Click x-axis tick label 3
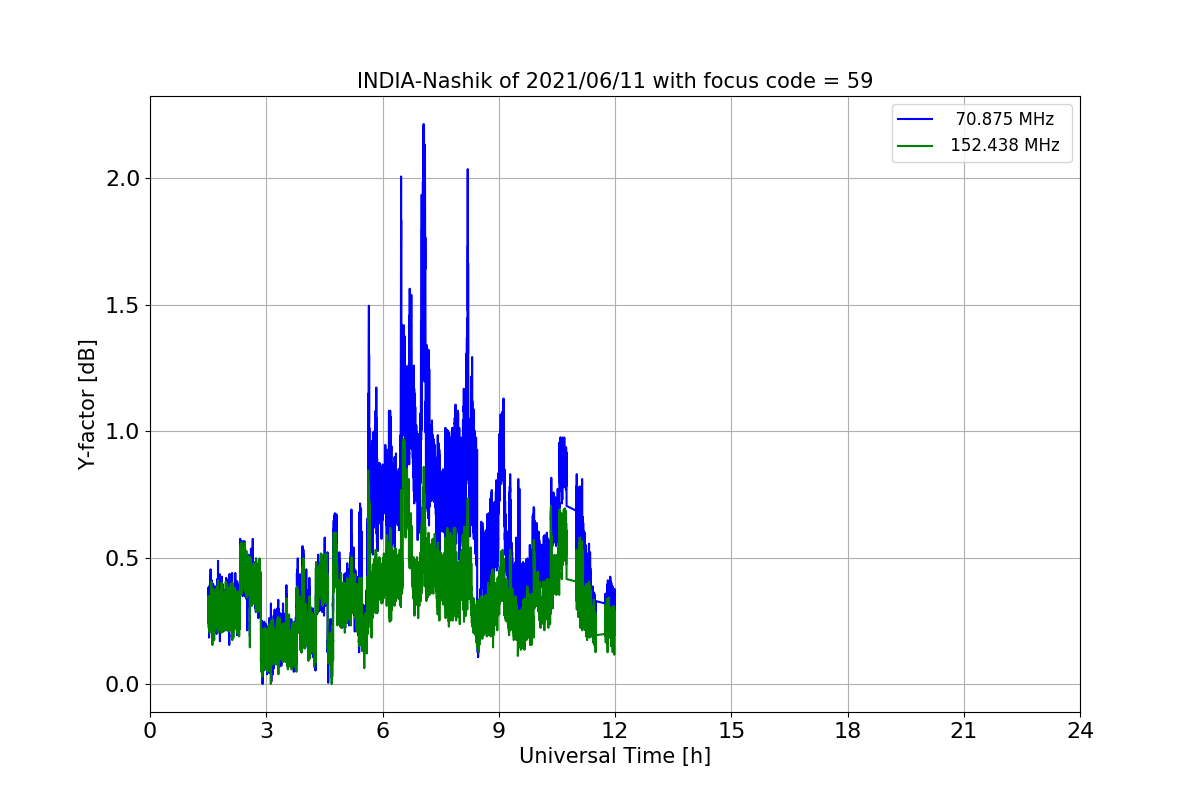The image size is (1200, 800). point(266,730)
